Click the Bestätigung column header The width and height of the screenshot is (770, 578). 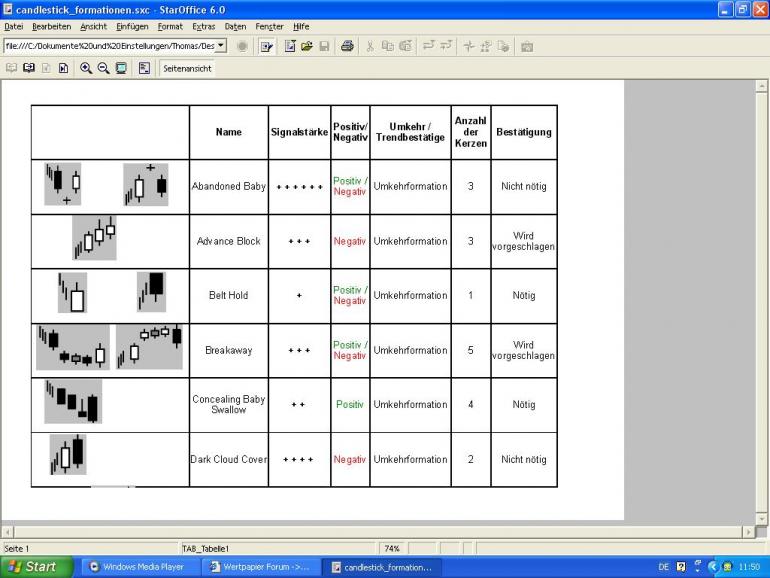523,132
